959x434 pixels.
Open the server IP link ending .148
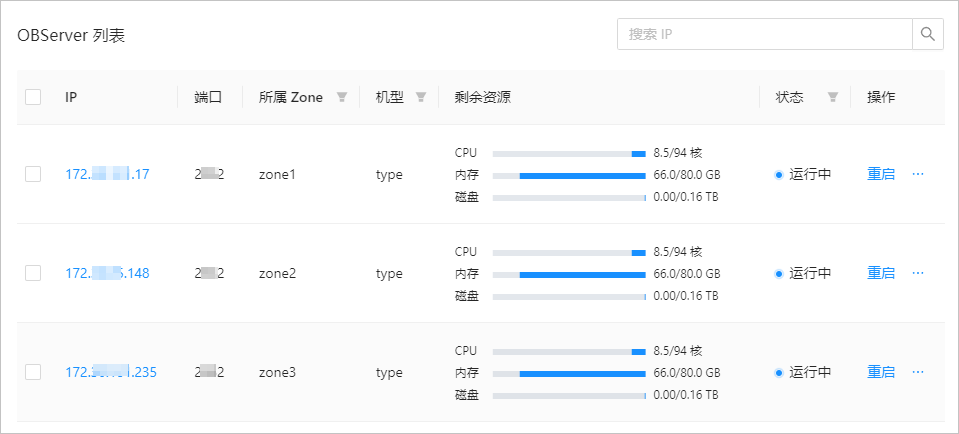point(107,273)
